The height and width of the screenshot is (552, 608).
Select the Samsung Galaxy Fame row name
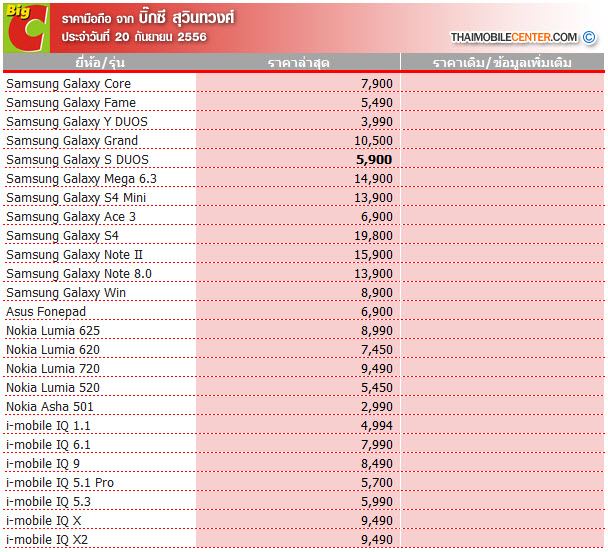(x=71, y=103)
